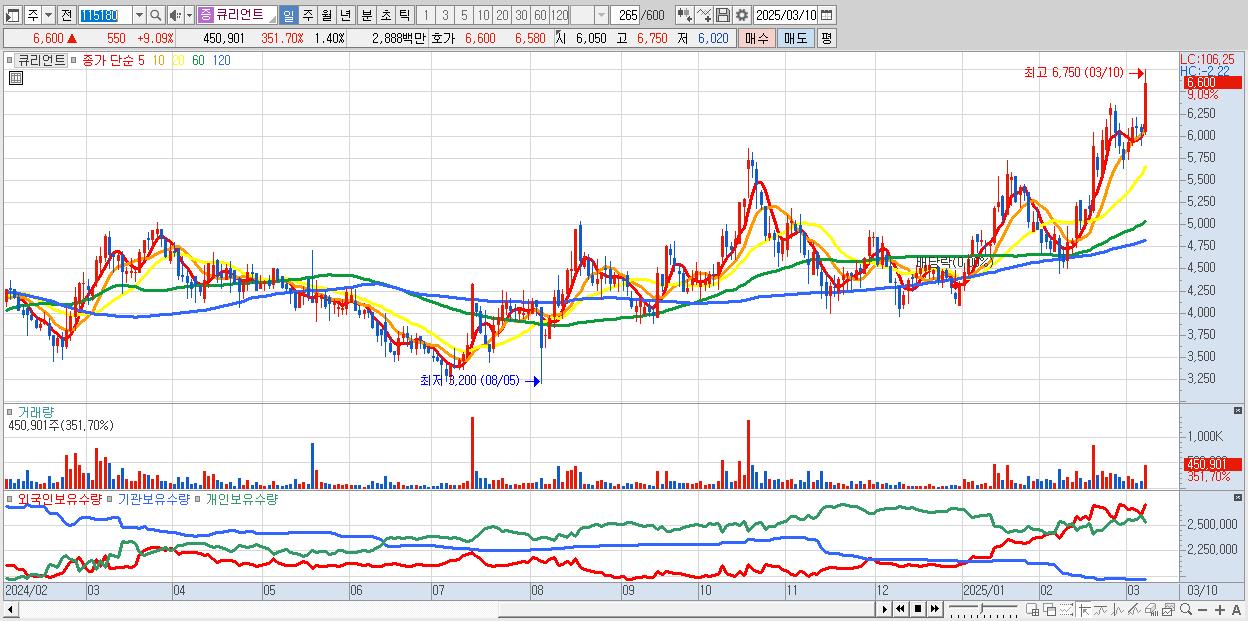Click the 큐리언트 chart legend label
The height and width of the screenshot is (621, 1248).
(x=43, y=60)
